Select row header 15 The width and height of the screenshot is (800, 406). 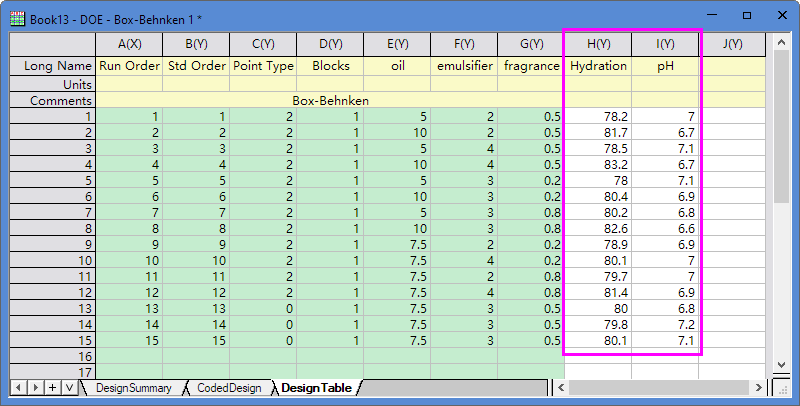pos(53,340)
